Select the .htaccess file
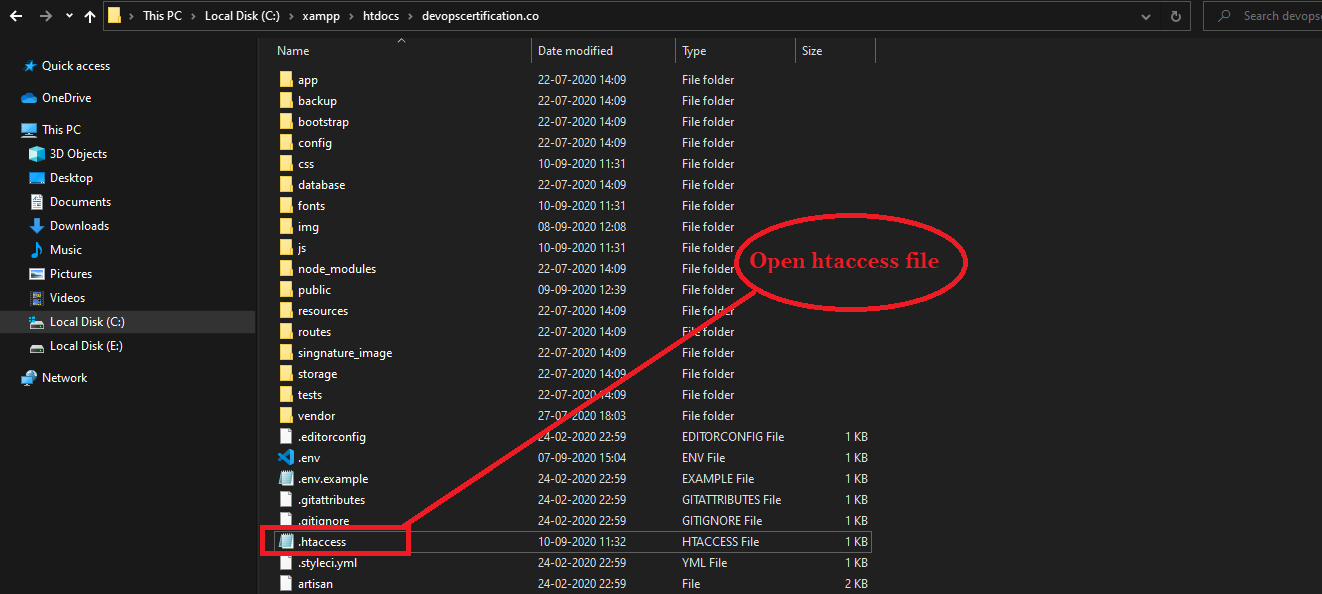 pyautogui.click(x=322, y=542)
